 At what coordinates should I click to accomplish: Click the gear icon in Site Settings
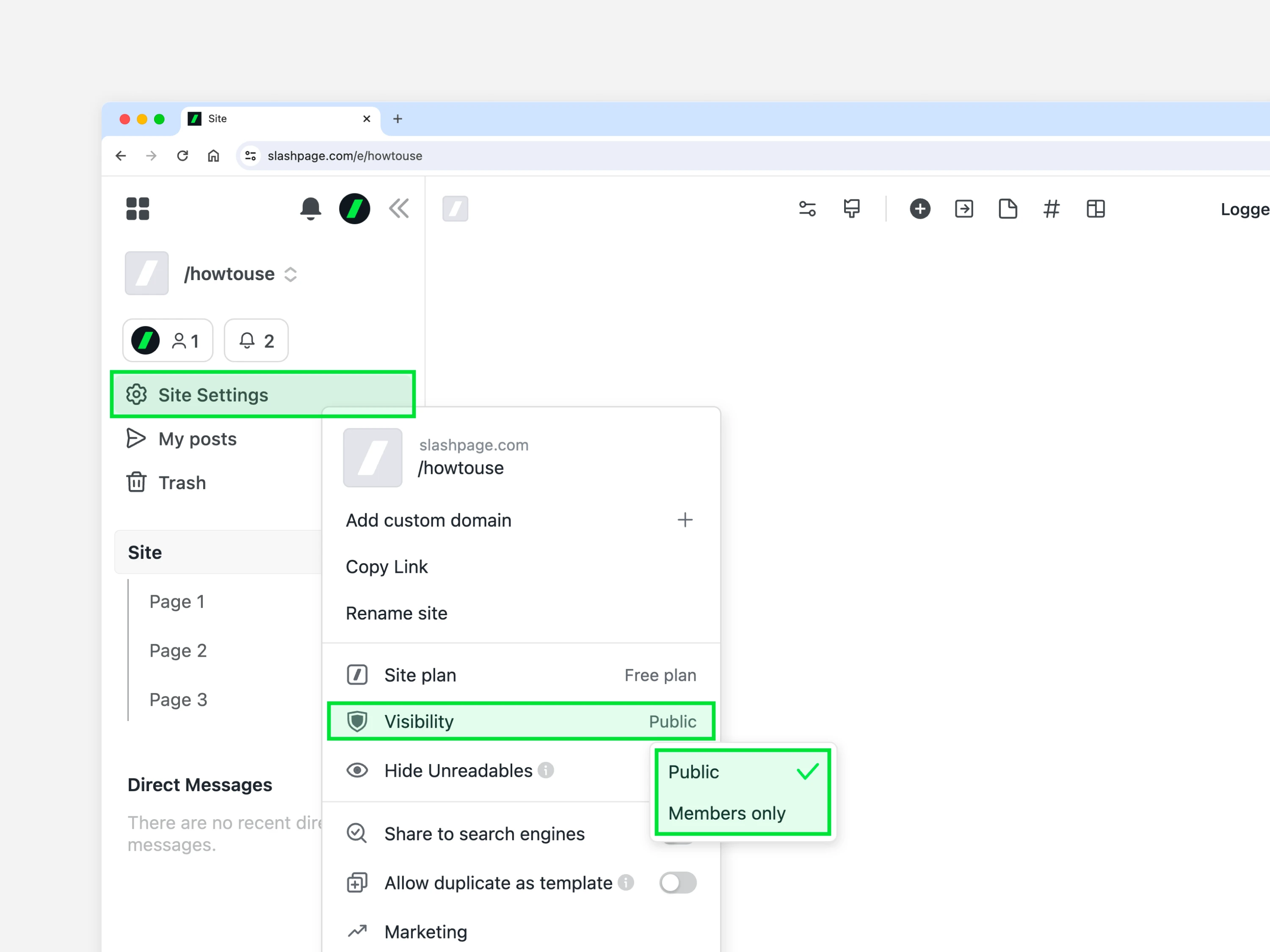tap(137, 395)
